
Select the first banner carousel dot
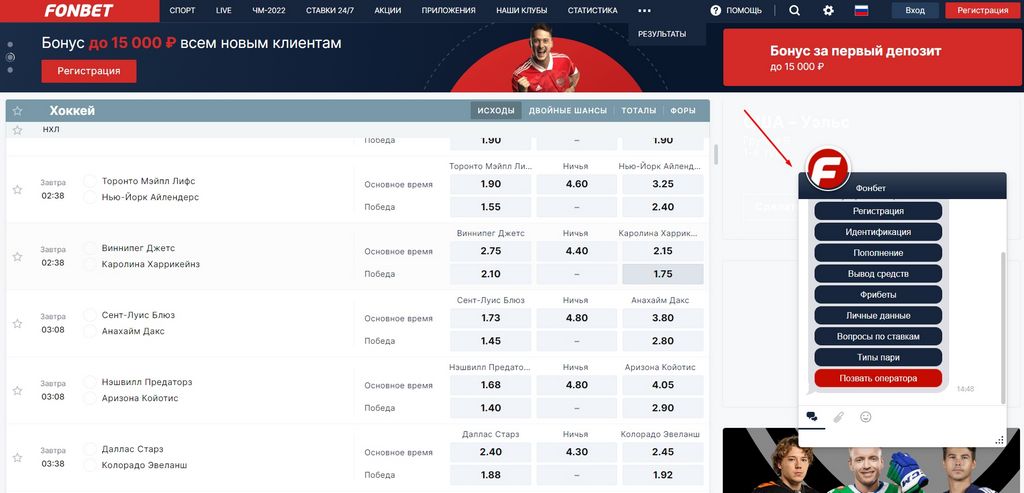click(x=10, y=45)
